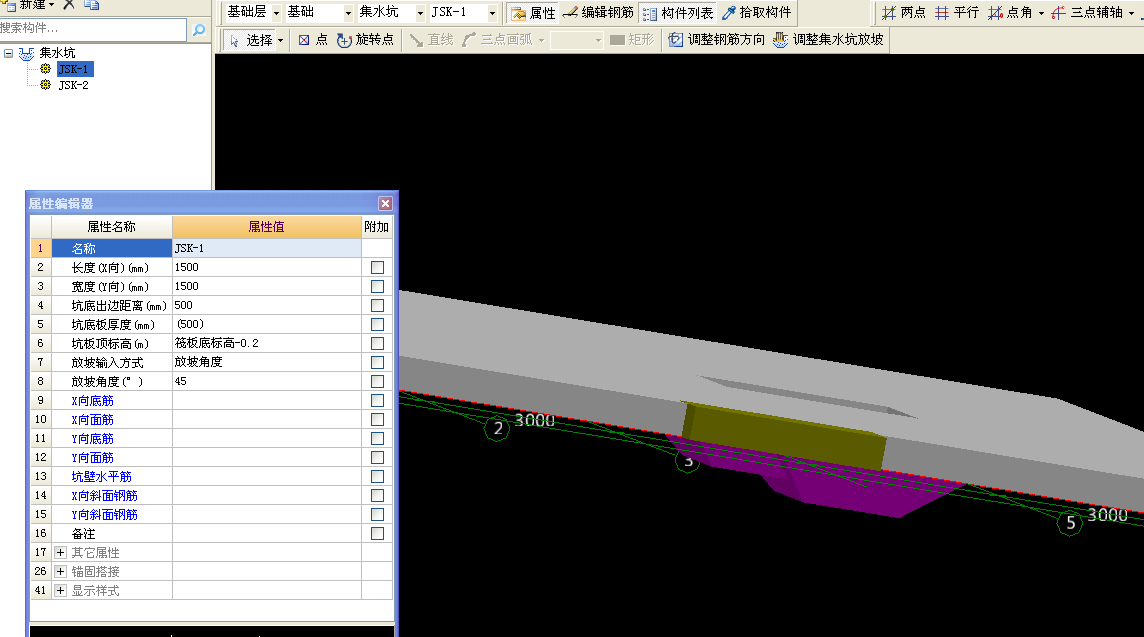Select JSK-1 in component tree
The image size is (1144, 637).
click(x=74, y=69)
